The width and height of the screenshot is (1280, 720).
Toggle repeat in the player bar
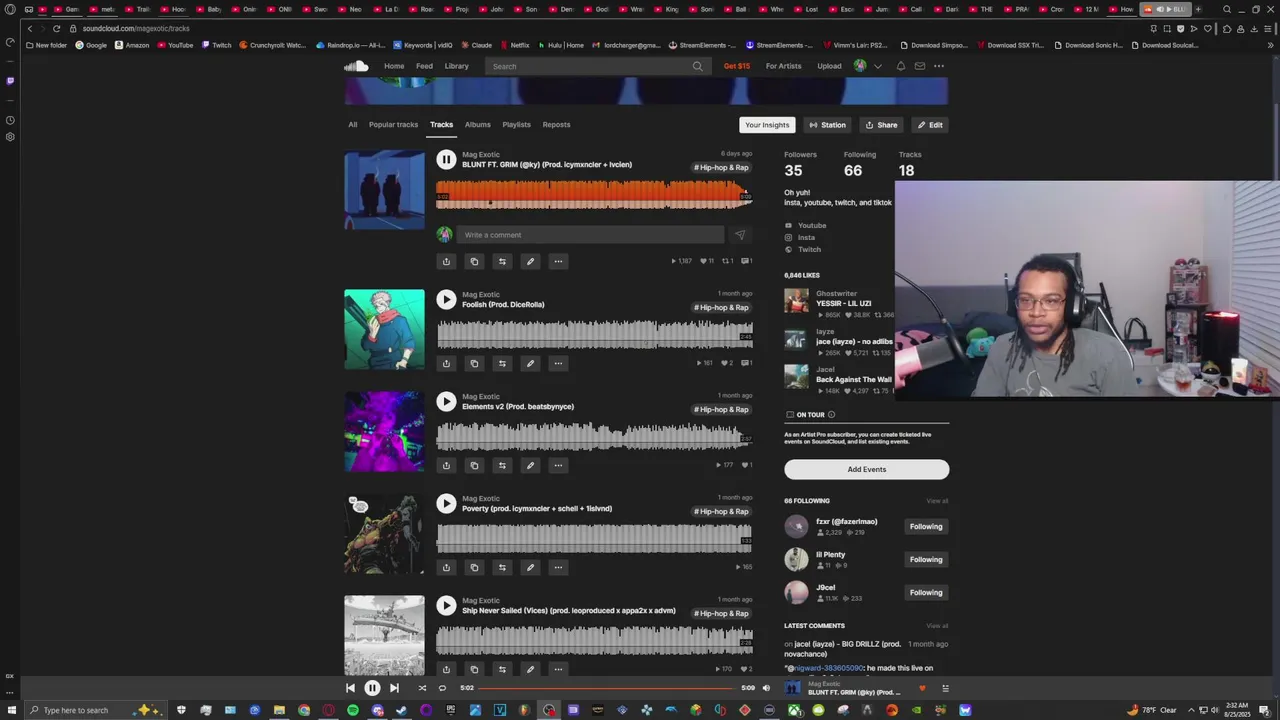click(x=442, y=688)
